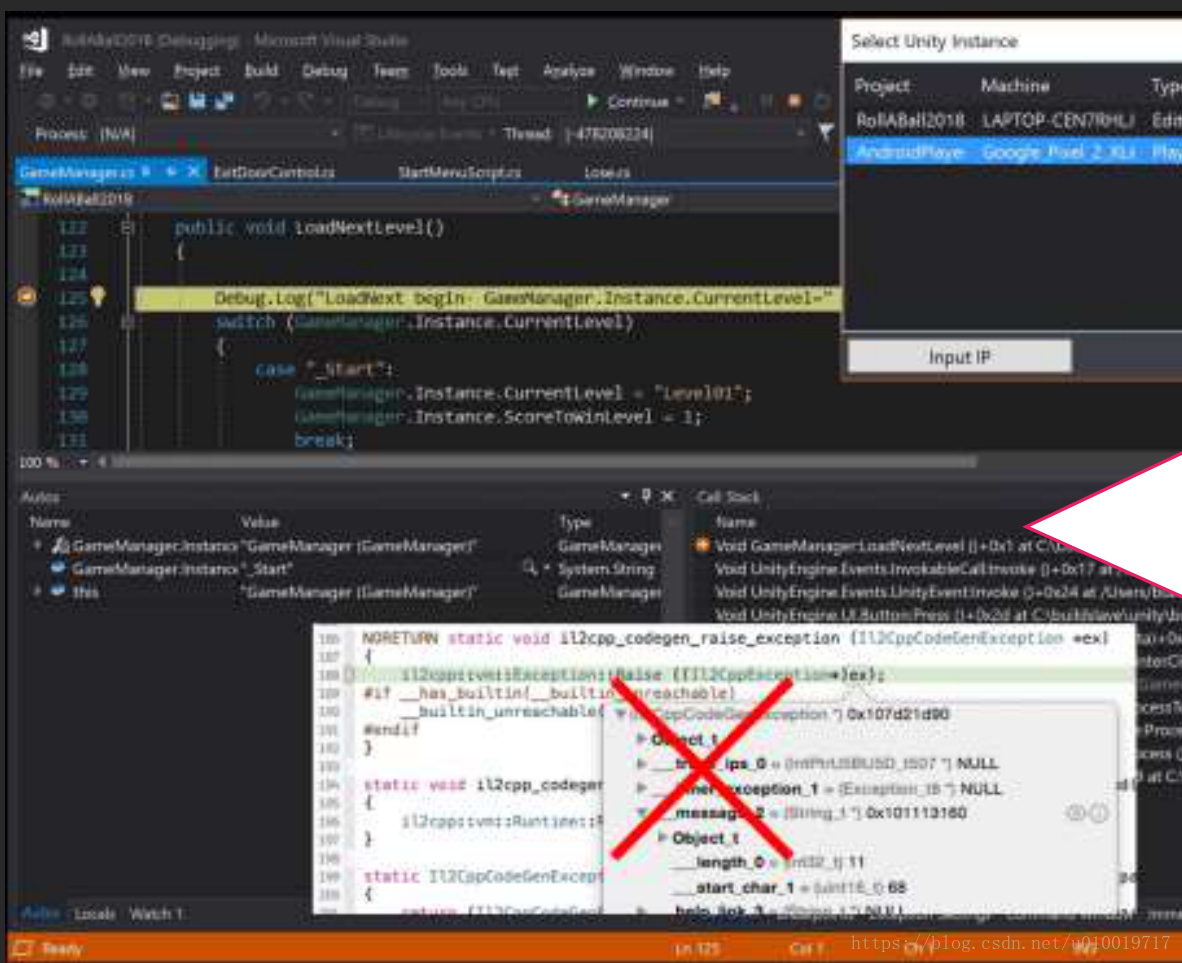Click the editor horizontal scrollbar
1182x963 pixels.
[543, 462]
